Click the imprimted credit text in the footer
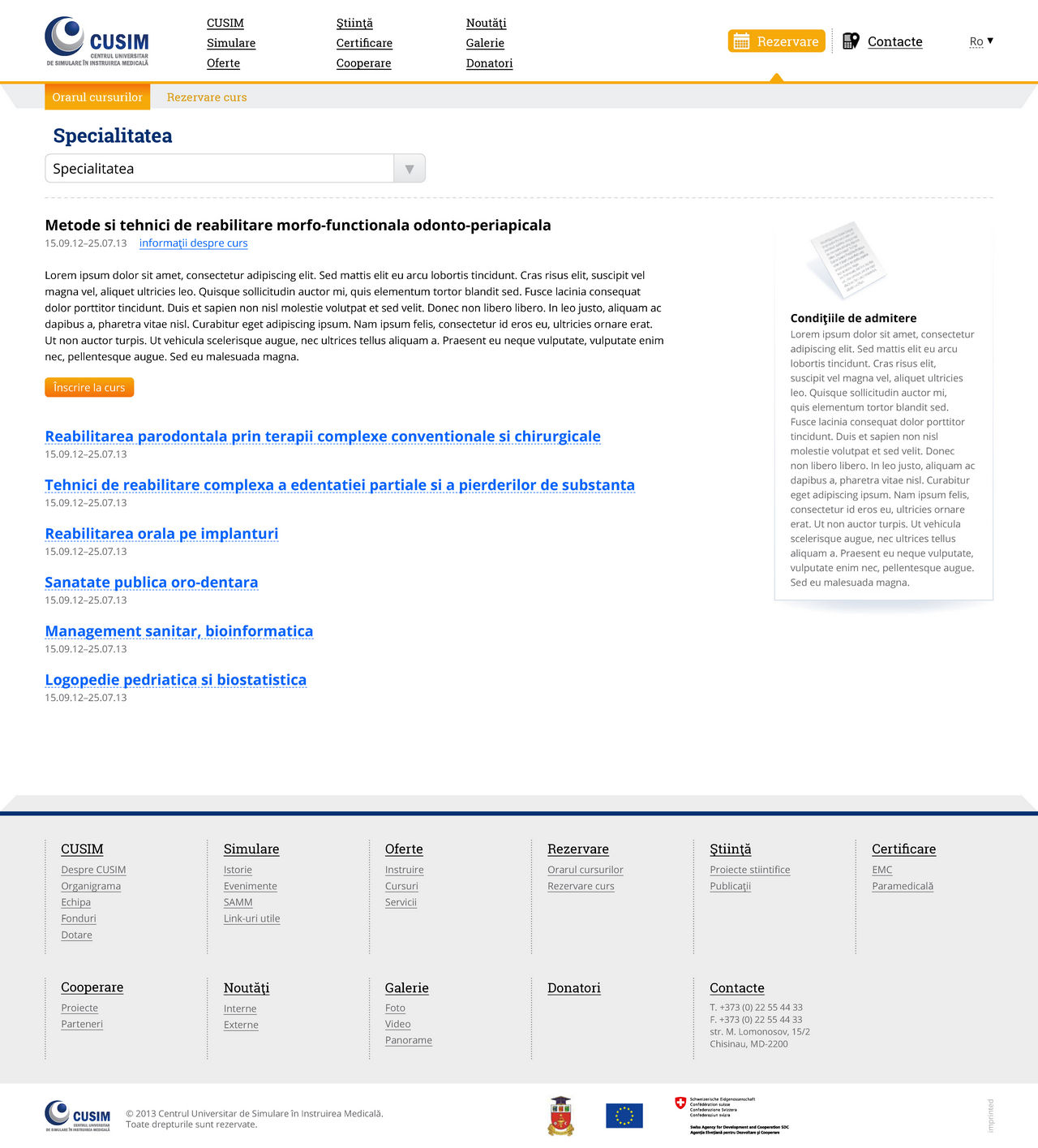This screenshot has height=1148, width=1038. coord(990,1116)
